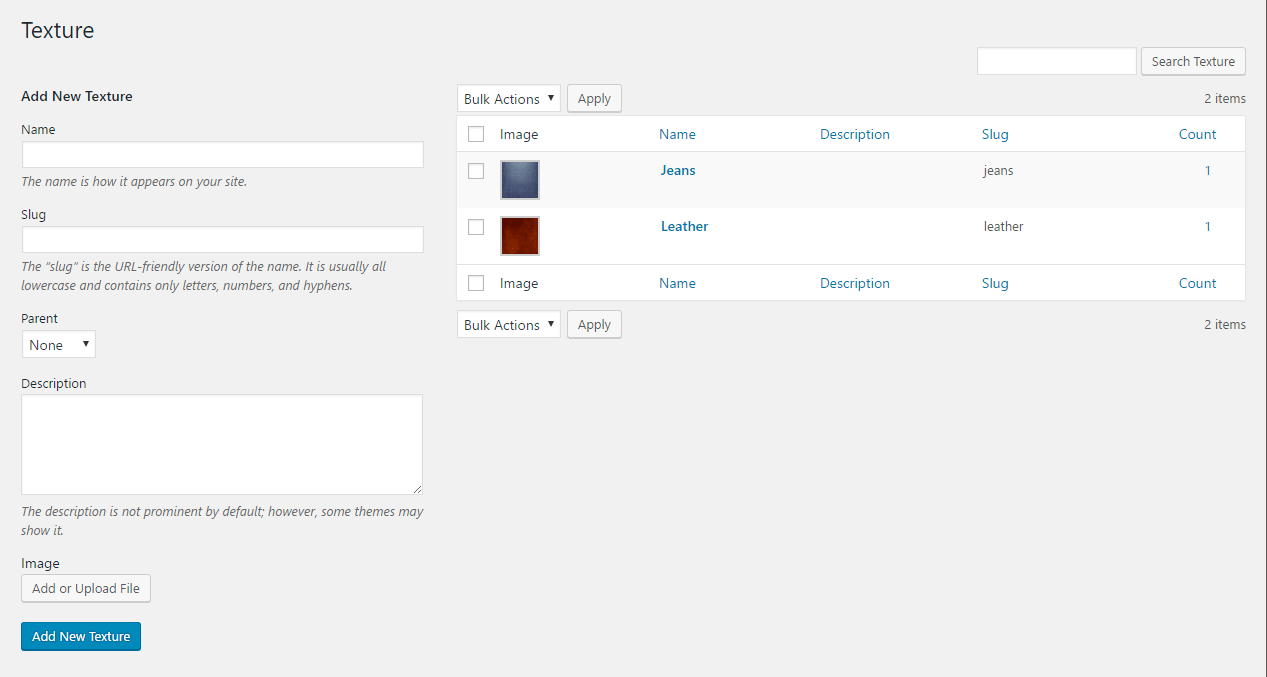1267x677 pixels.
Task: Click the Add or Upload File button
Action: (86, 589)
